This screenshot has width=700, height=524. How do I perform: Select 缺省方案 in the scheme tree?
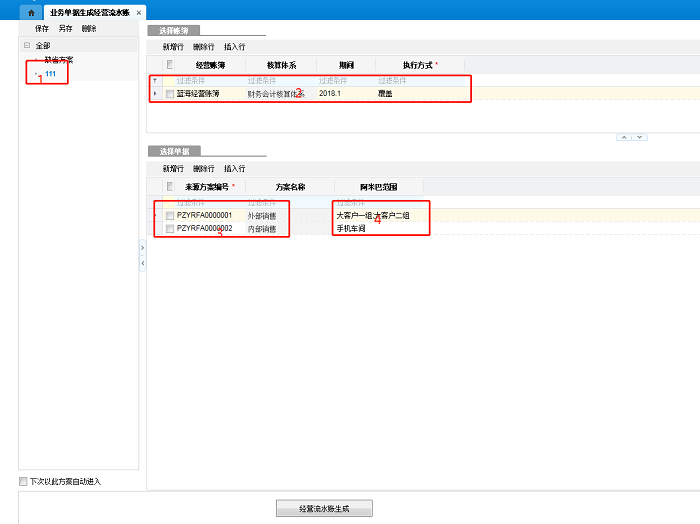point(58,60)
